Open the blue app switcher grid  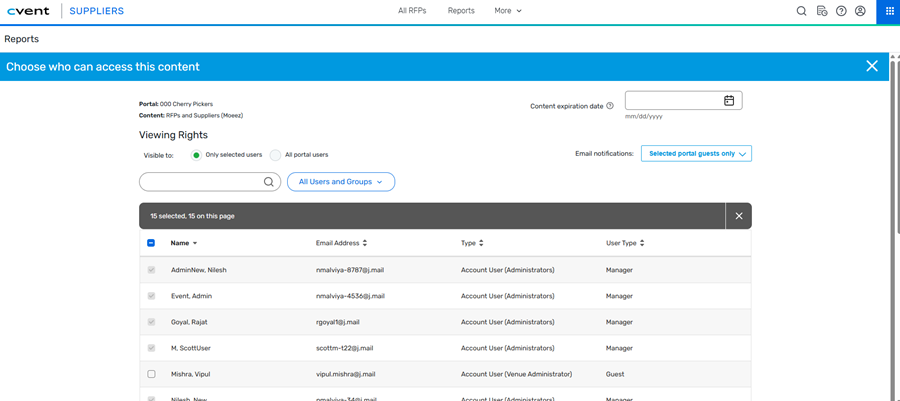888,11
